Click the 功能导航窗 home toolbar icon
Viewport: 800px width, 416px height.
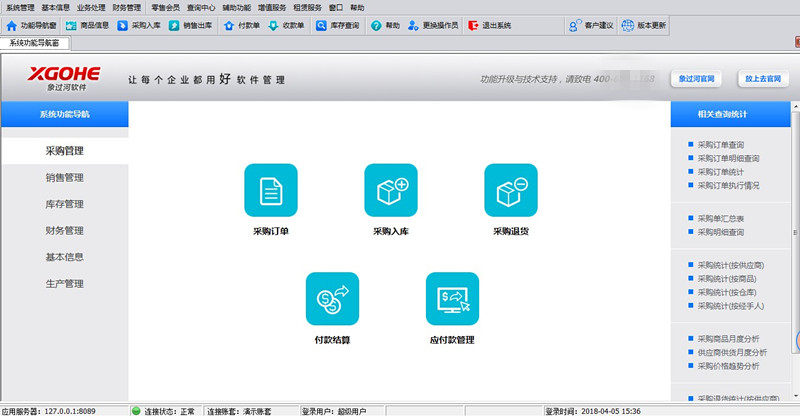tap(12, 26)
